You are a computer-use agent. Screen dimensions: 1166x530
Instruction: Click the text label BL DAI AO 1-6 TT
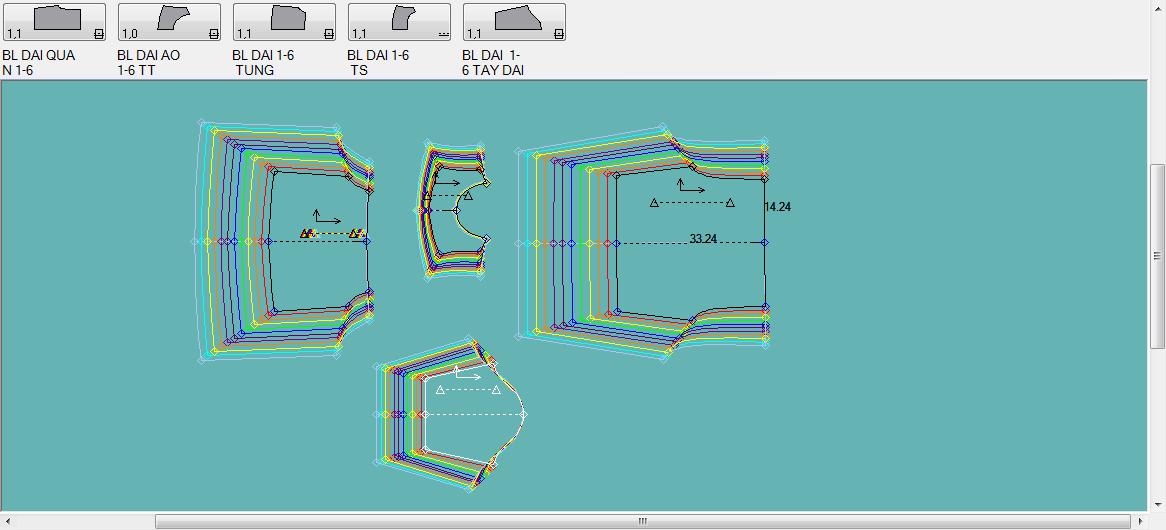[148, 63]
